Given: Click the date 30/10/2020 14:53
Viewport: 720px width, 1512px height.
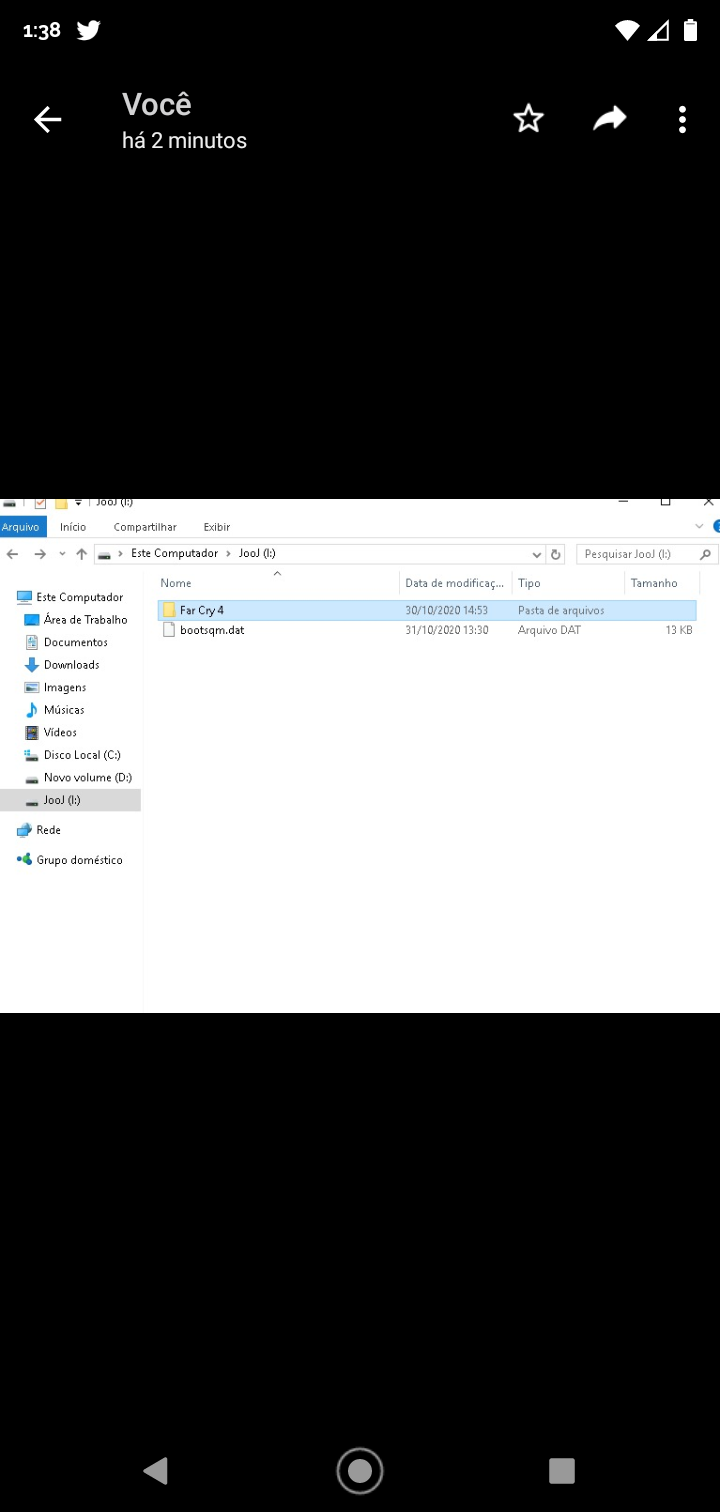Looking at the screenshot, I should [446, 610].
